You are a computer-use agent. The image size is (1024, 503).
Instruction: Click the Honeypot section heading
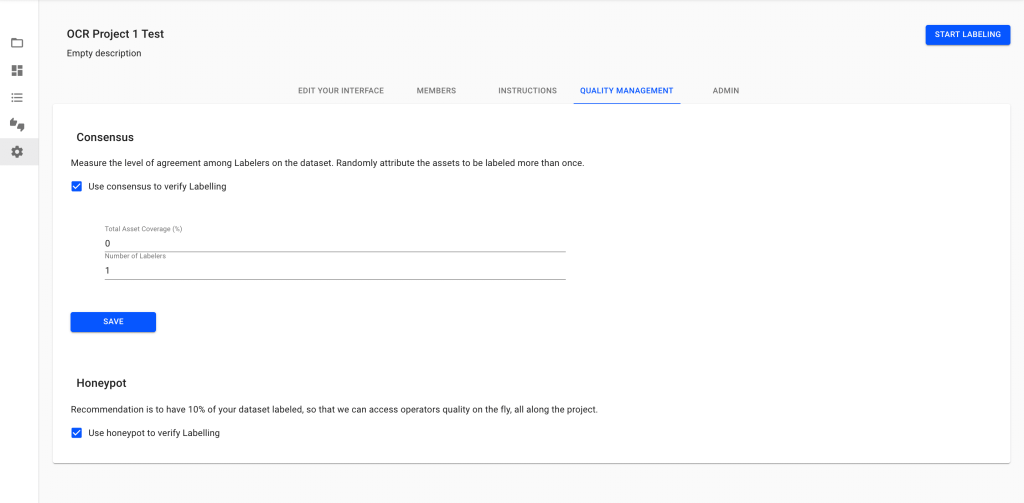[x=101, y=383]
